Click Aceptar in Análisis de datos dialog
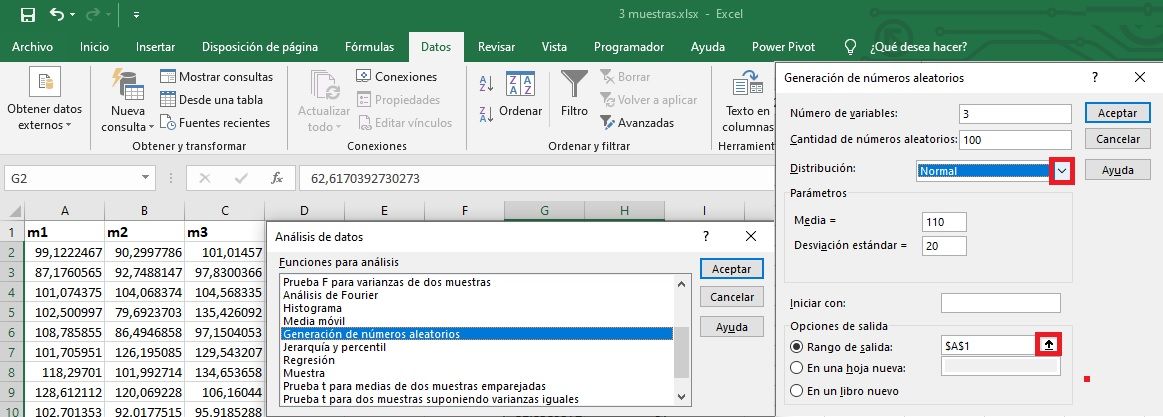Viewport: 1163px width, 417px height. point(731,269)
